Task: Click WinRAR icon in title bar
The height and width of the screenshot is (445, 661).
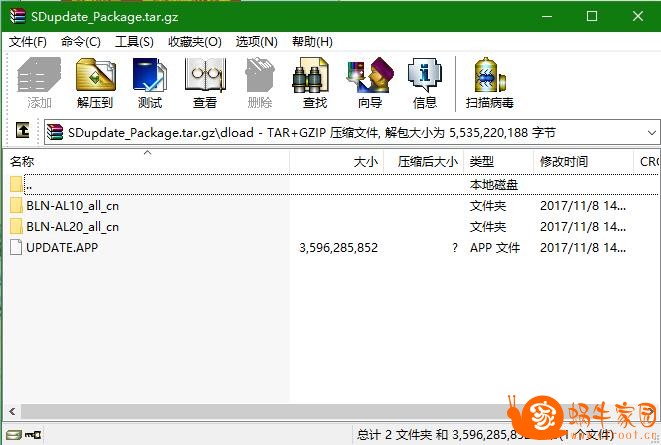Action: [18, 16]
